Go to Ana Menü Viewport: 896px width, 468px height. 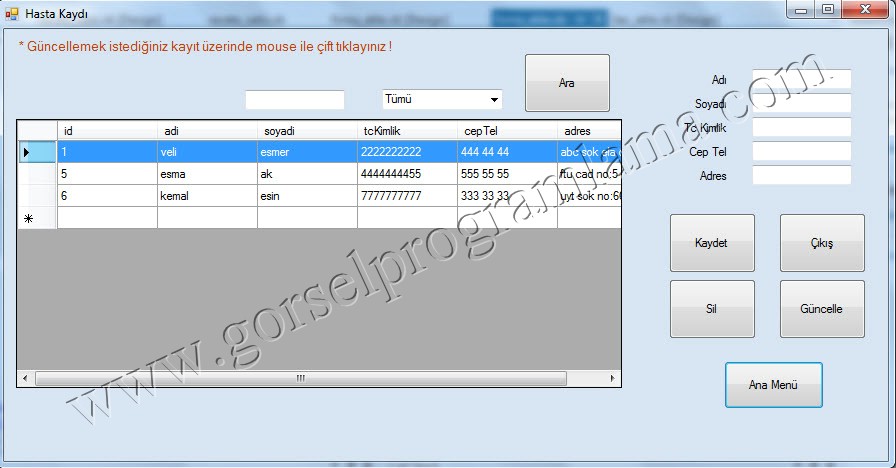coord(773,385)
